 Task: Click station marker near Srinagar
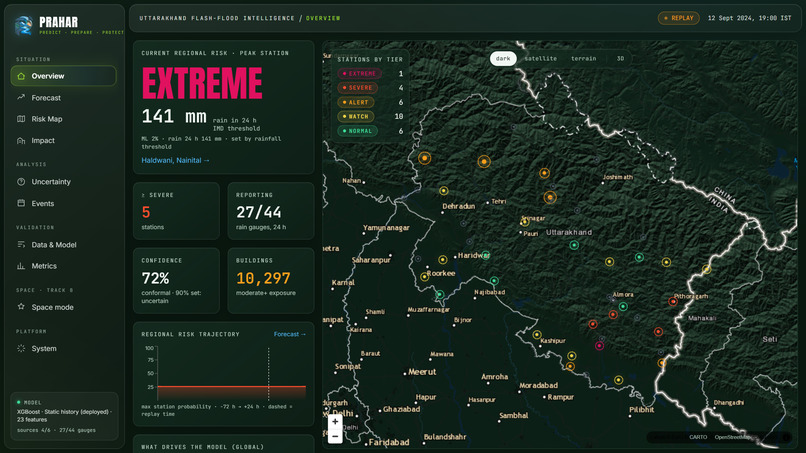click(524, 222)
